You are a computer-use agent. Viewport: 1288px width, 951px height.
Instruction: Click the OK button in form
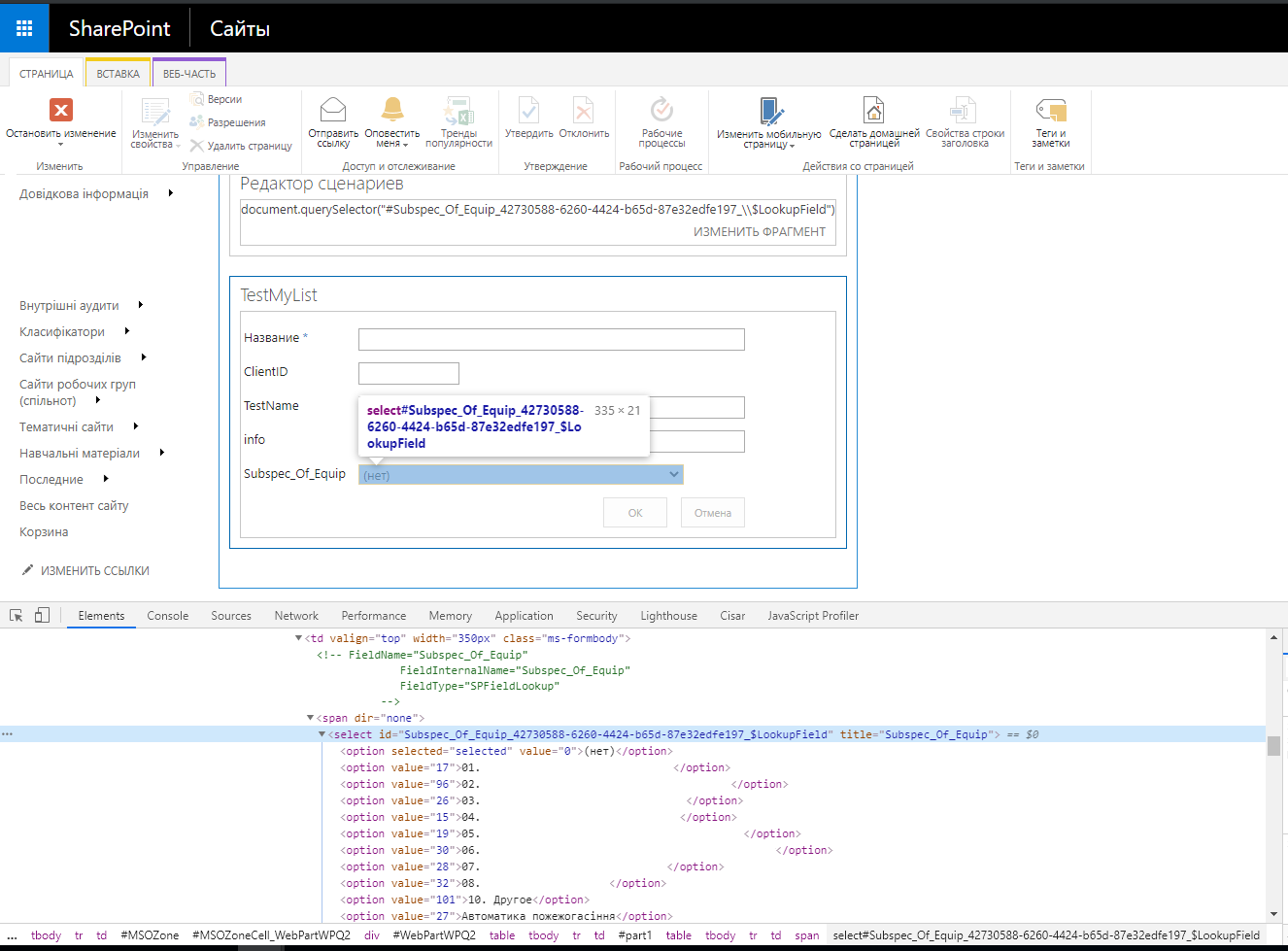635,513
